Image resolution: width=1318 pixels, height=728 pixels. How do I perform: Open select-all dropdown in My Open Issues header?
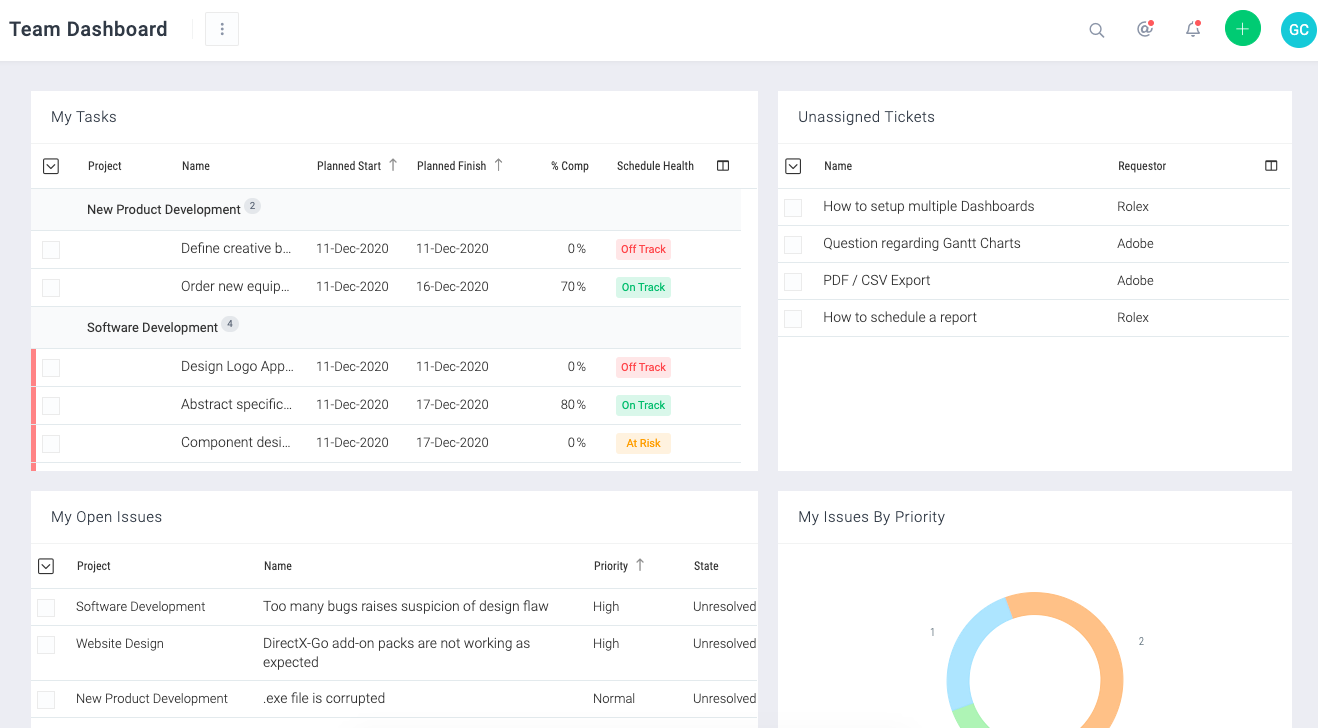(46, 567)
